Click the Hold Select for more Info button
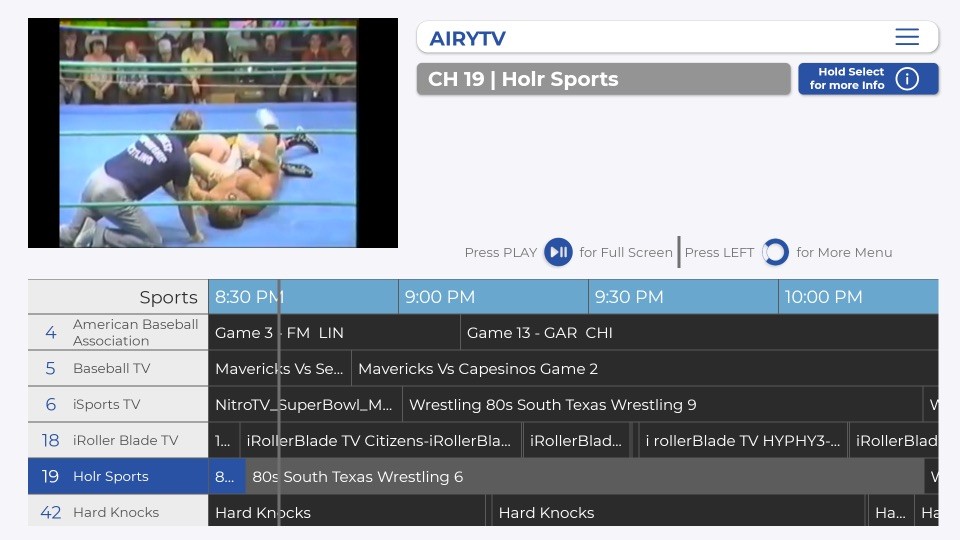The height and width of the screenshot is (540, 960). (868, 78)
